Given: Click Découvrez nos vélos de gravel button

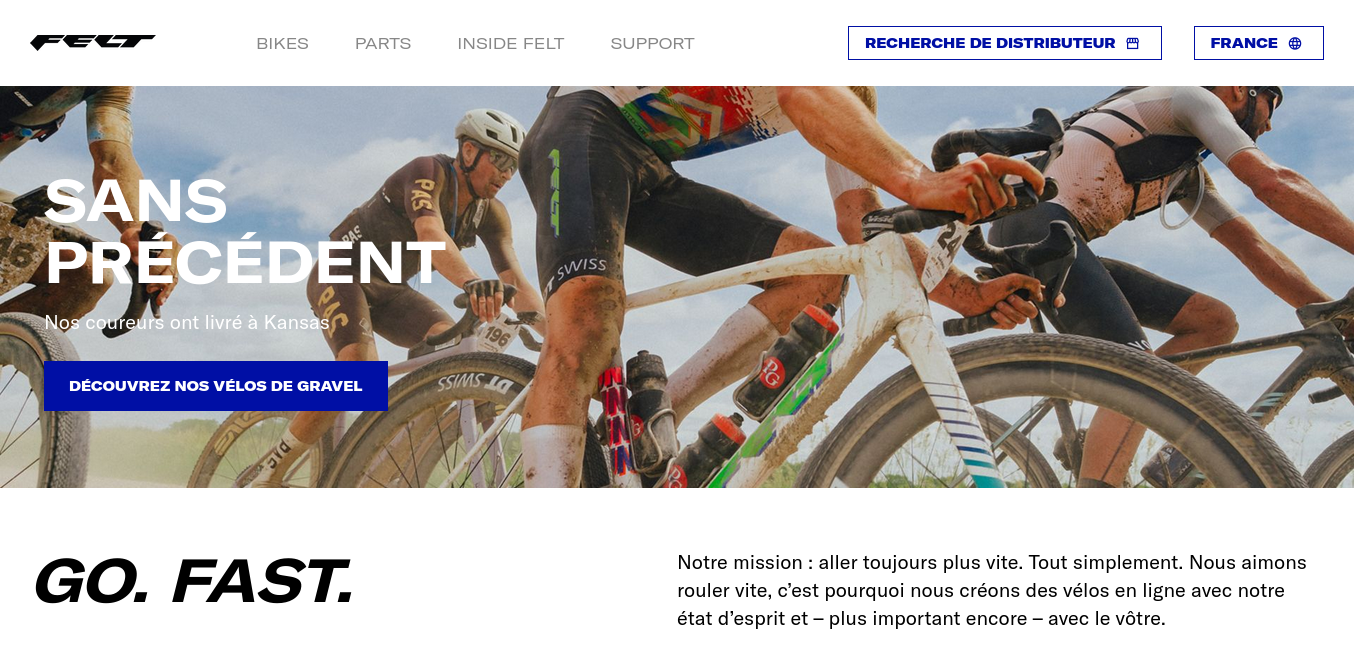Looking at the screenshot, I should [x=216, y=386].
